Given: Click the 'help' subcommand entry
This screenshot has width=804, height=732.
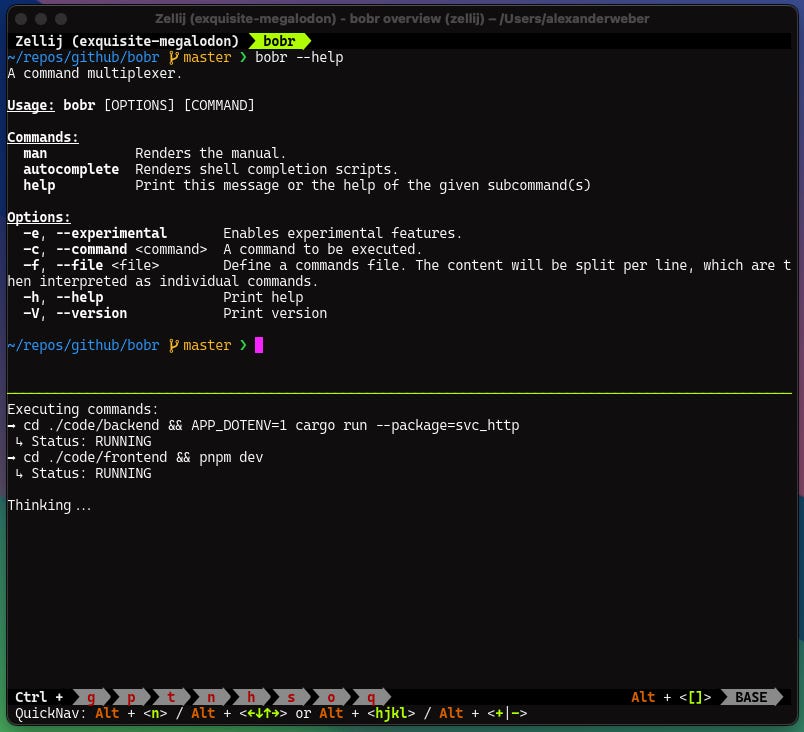Looking at the screenshot, I should (x=39, y=185).
